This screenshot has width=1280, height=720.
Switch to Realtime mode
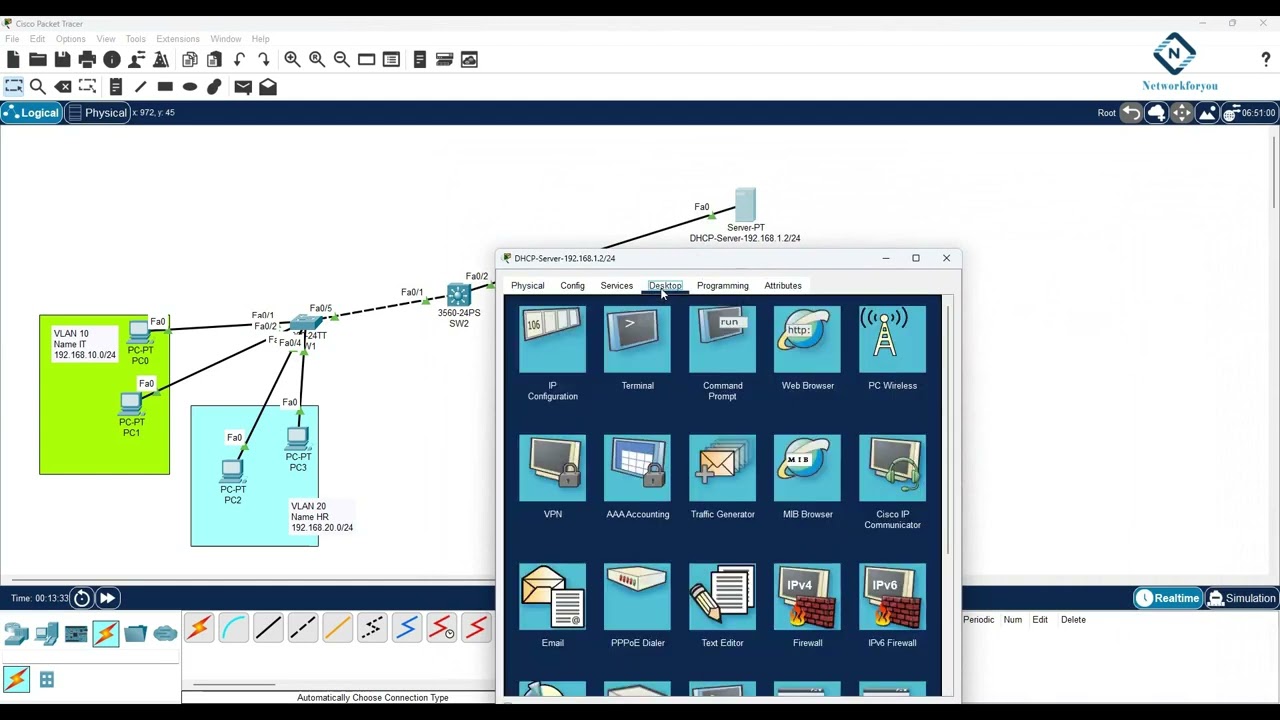coord(1167,598)
